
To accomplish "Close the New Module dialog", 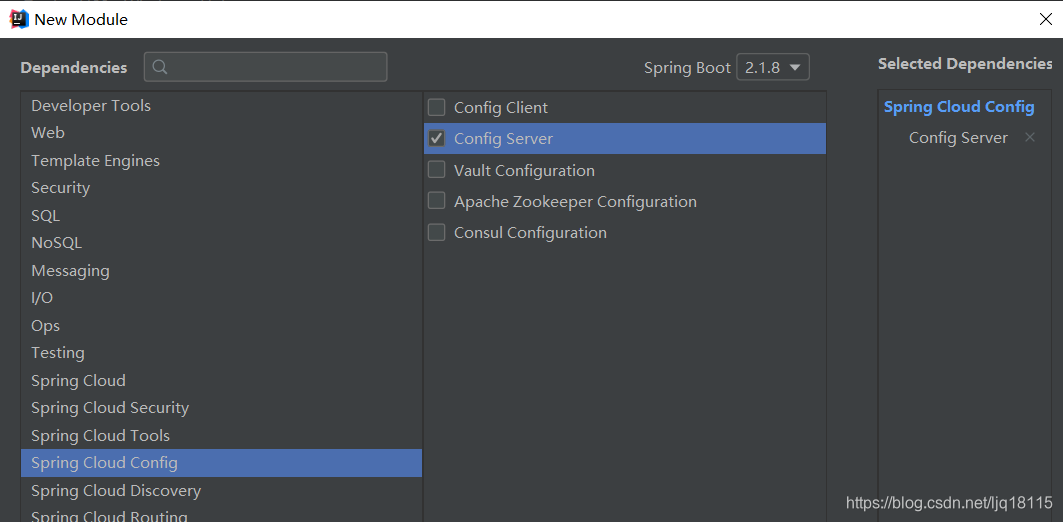I will (1045, 19).
